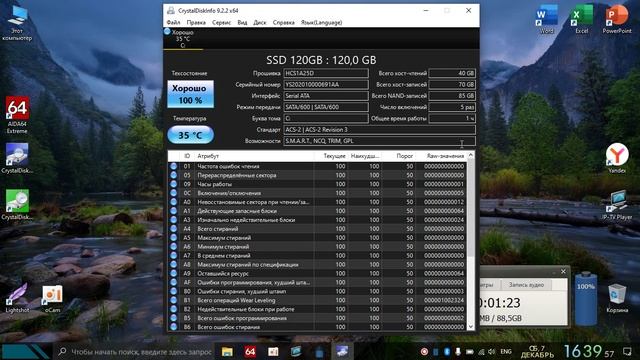Click the Серийный номер field
The width and height of the screenshot is (640, 360).
pos(326,84)
